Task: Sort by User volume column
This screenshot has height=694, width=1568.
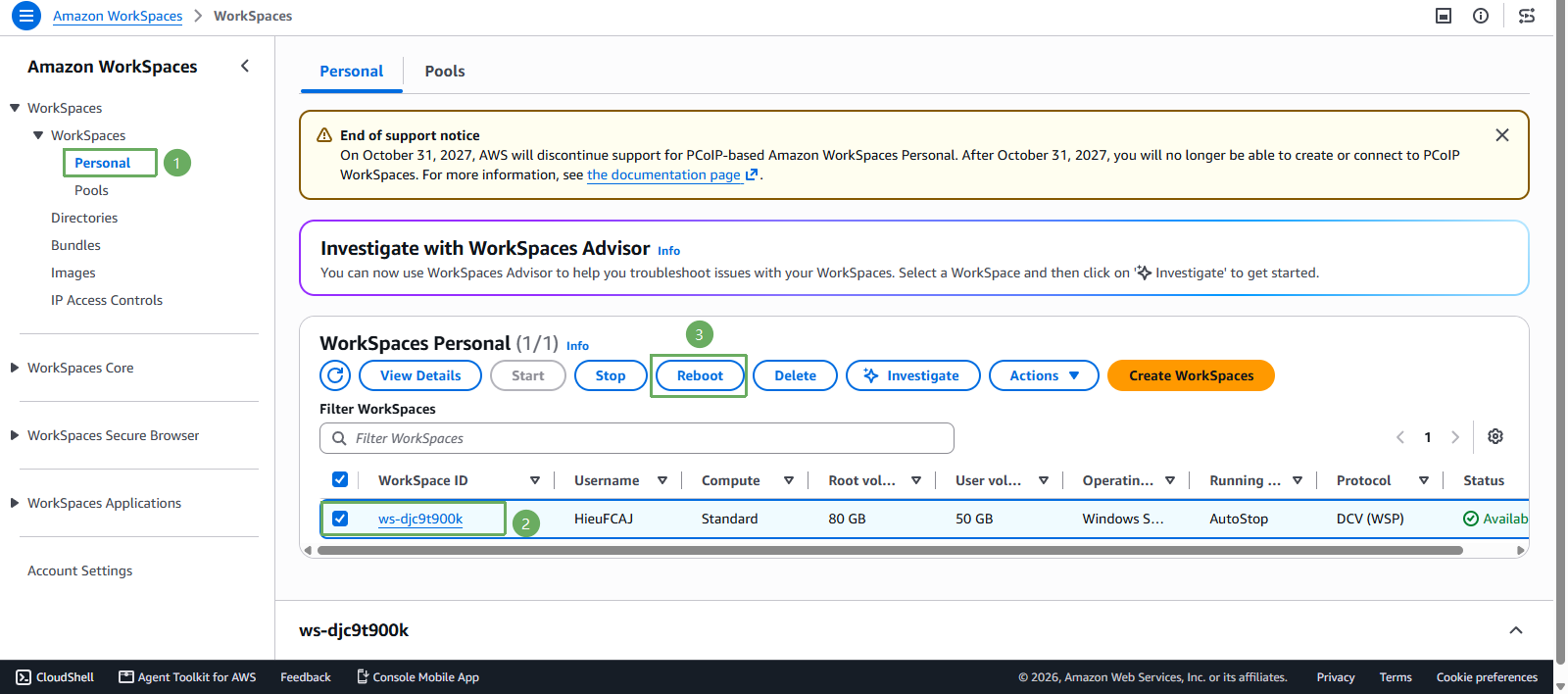Action: click(1044, 480)
